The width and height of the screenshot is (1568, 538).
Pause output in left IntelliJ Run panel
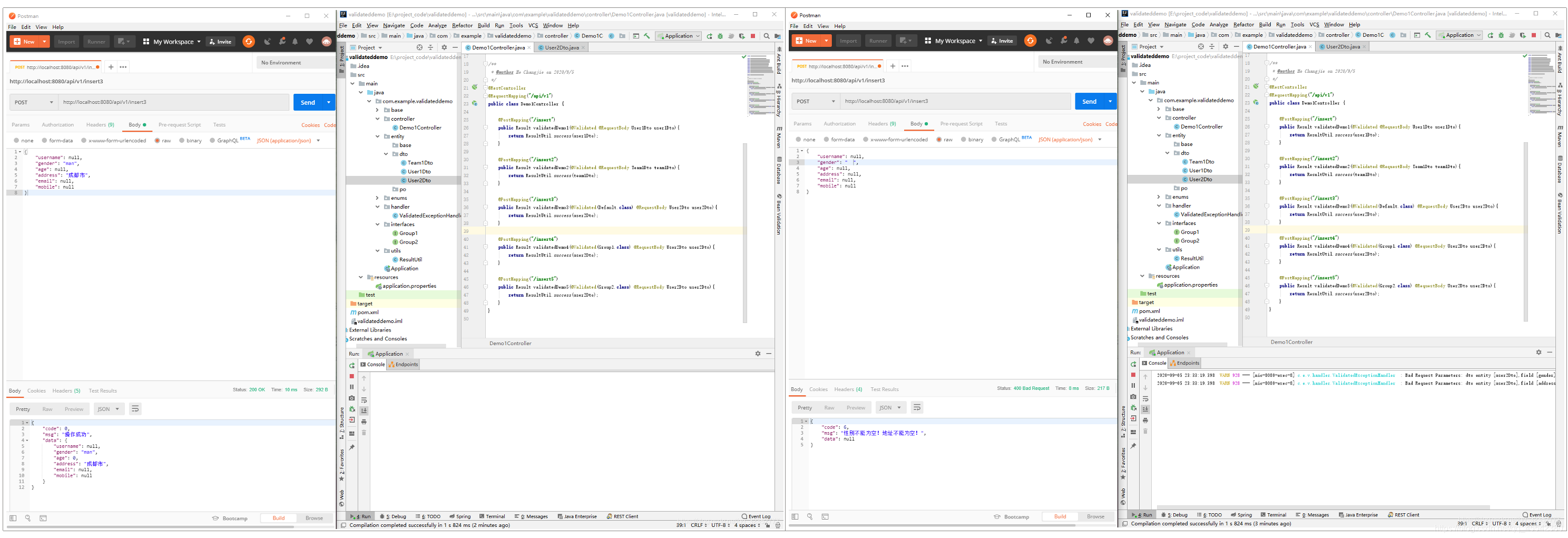(x=352, y=387)
